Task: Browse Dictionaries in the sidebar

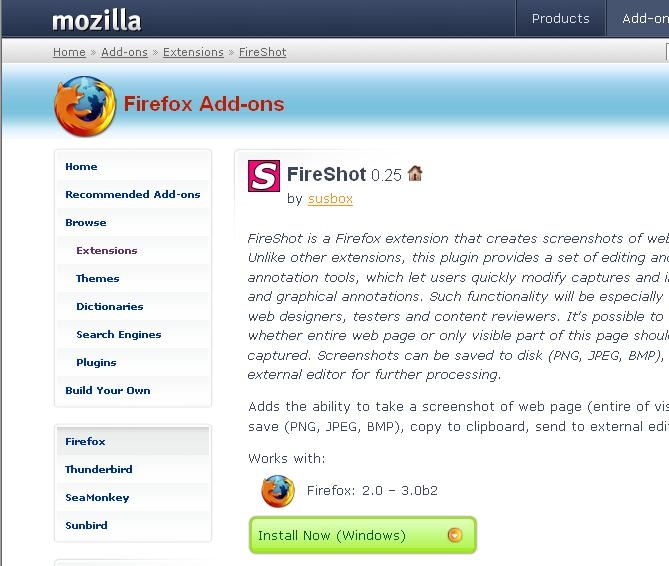Action: coord(109,307)
